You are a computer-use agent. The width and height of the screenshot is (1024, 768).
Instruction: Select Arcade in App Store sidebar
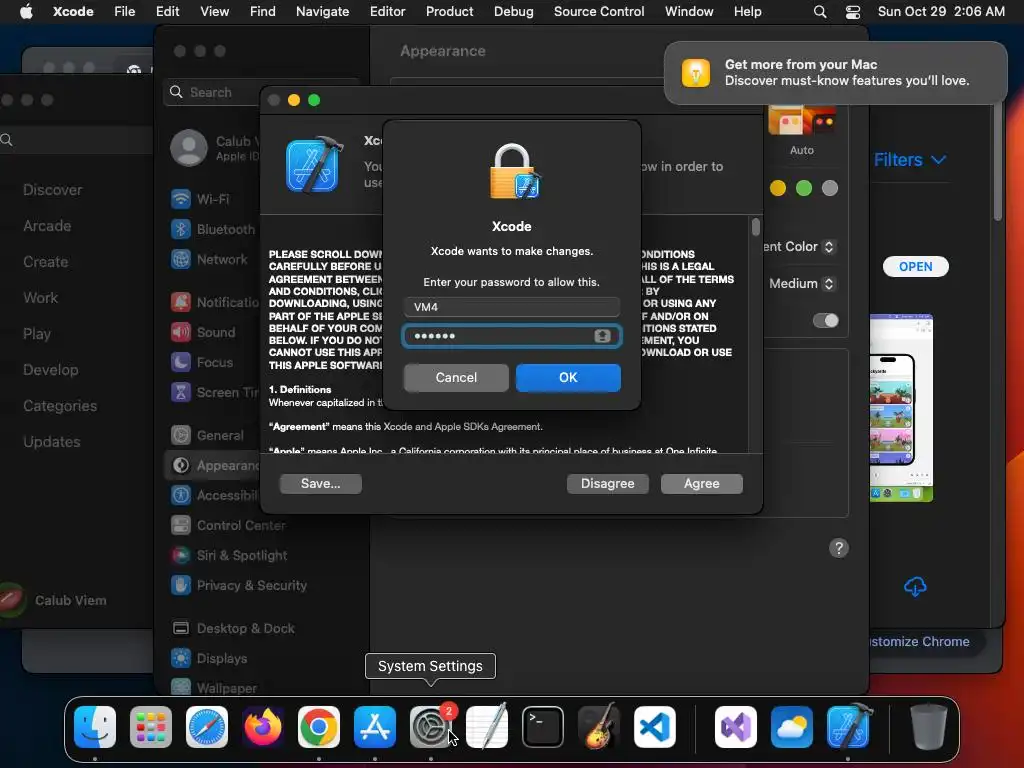click(47, 226)
